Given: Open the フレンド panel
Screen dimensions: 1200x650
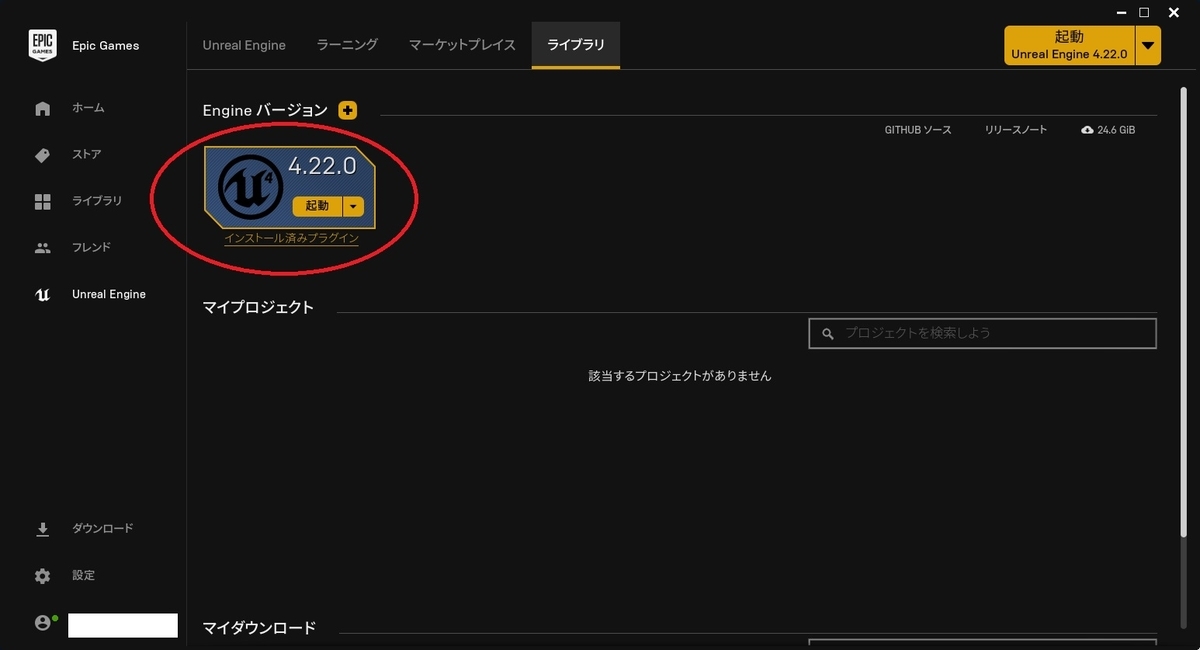Looking at the screenshot, I should pos(90,247).
